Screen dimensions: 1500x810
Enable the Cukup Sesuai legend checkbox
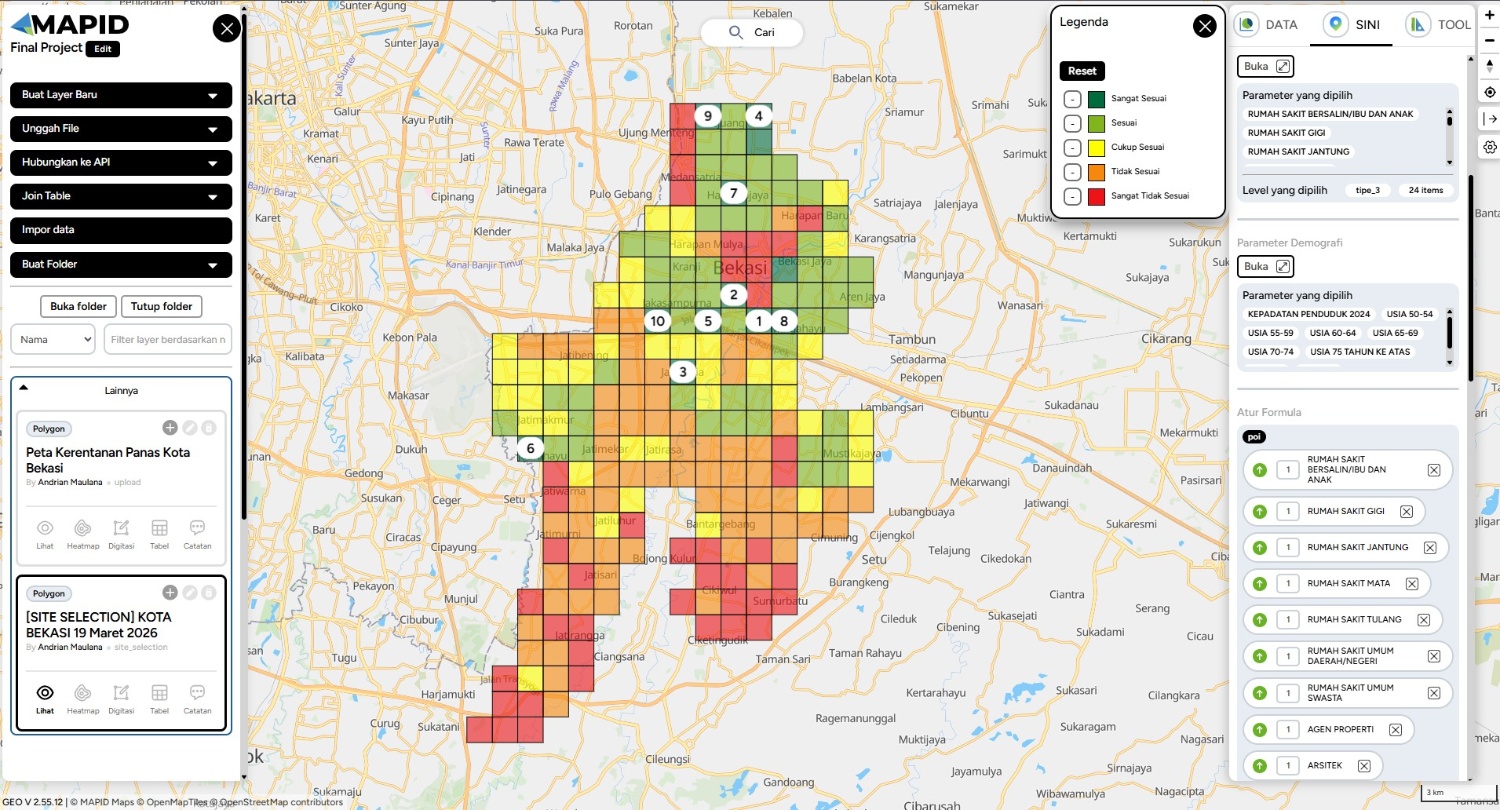point(1071,146)
